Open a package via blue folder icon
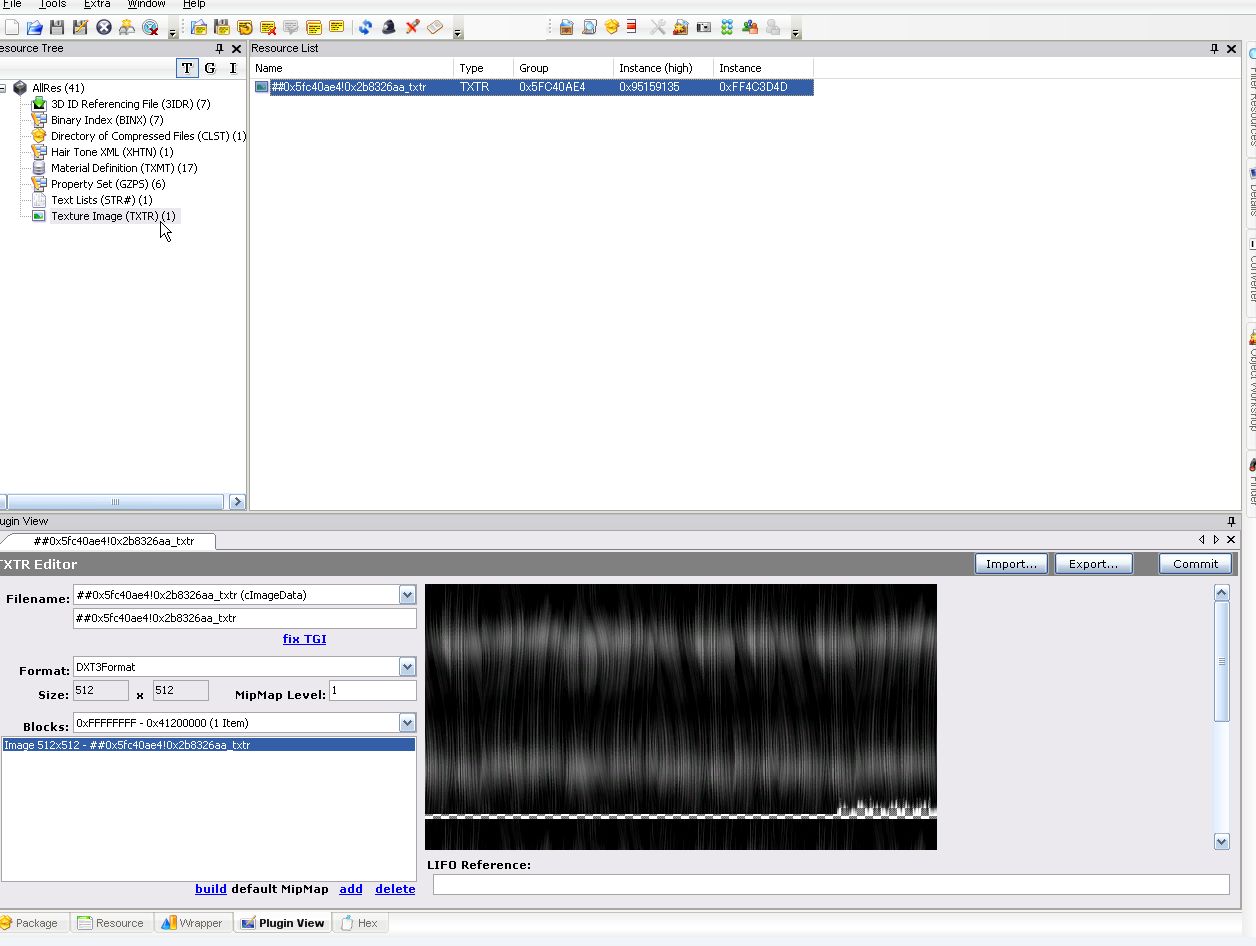This screenshot has width=1256, height=946. pyautogui.click(x=34, y=27)
